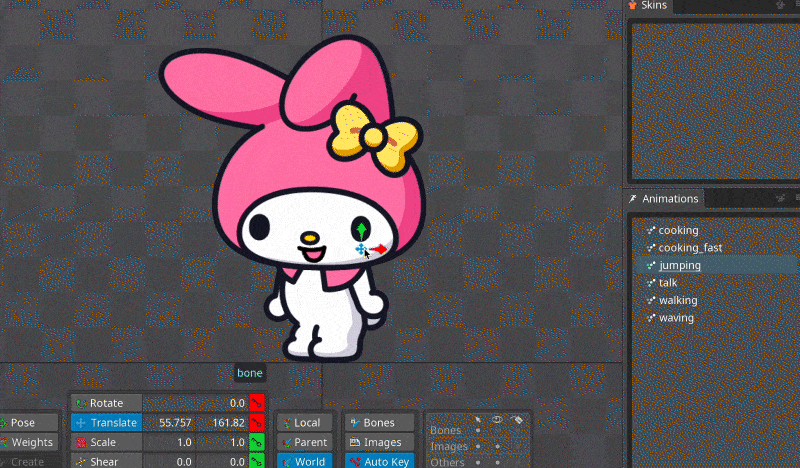The width and height of the screenshot is (800, 468).
Task: Select the cooking_fast animation
Action: 690,248
